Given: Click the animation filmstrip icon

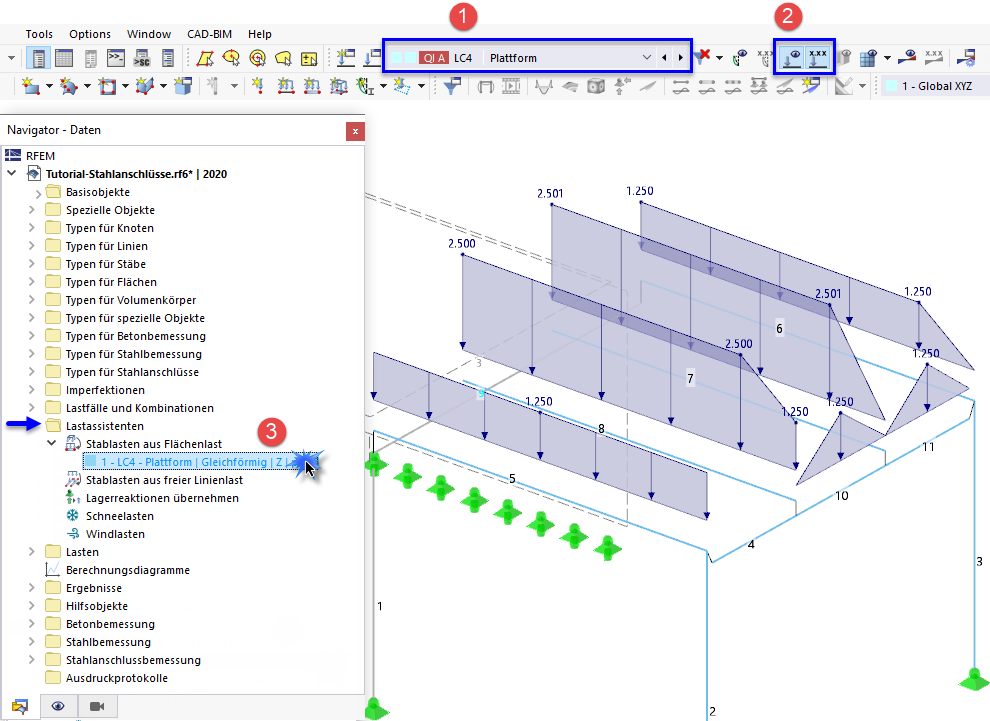Looking at the screenshot, I should [x=511, y=86].
